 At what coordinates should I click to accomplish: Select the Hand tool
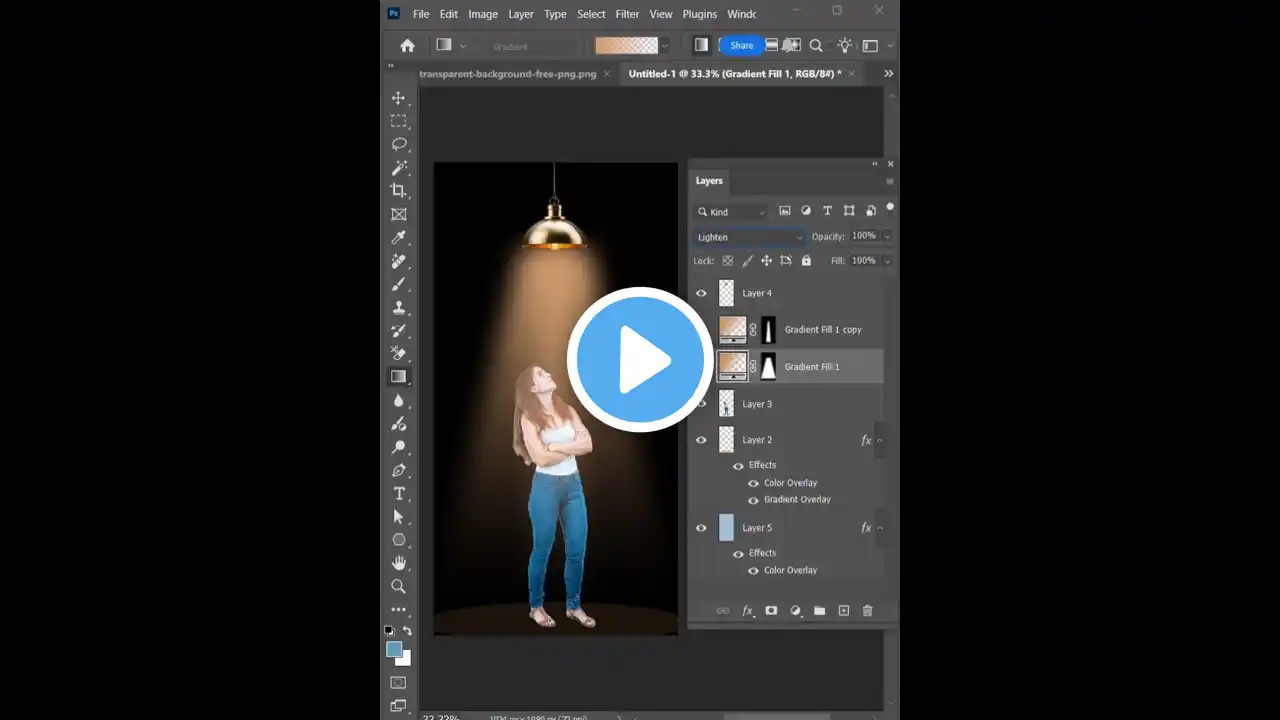(398, 563)
